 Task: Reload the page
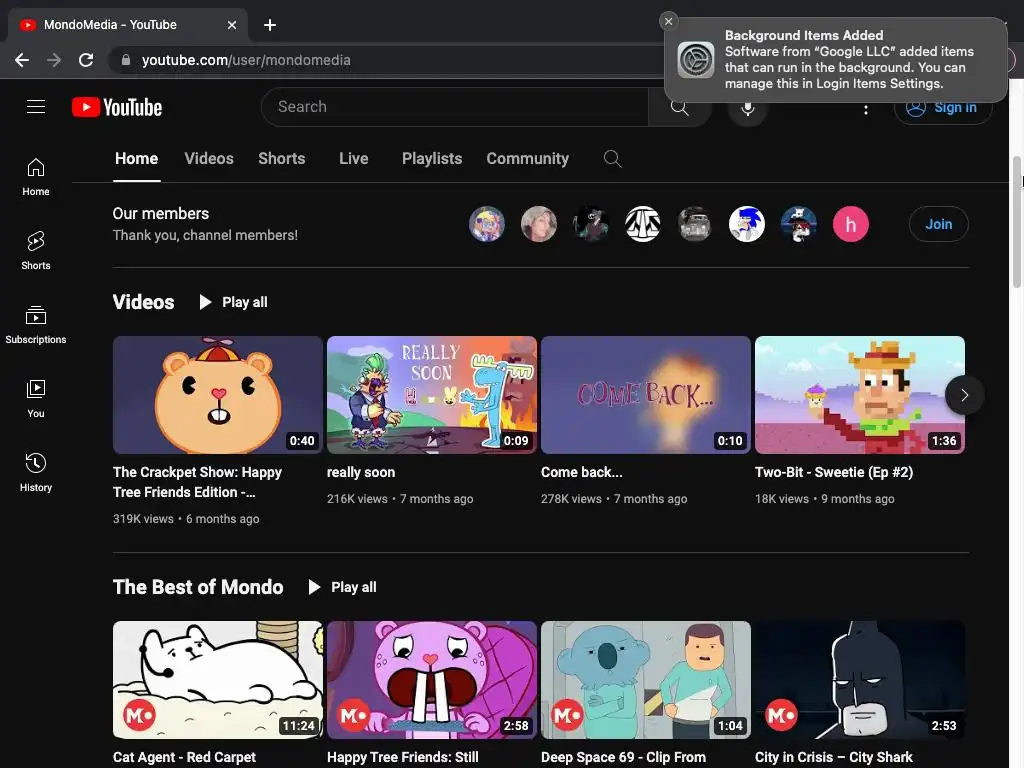[x=86, y=60]
